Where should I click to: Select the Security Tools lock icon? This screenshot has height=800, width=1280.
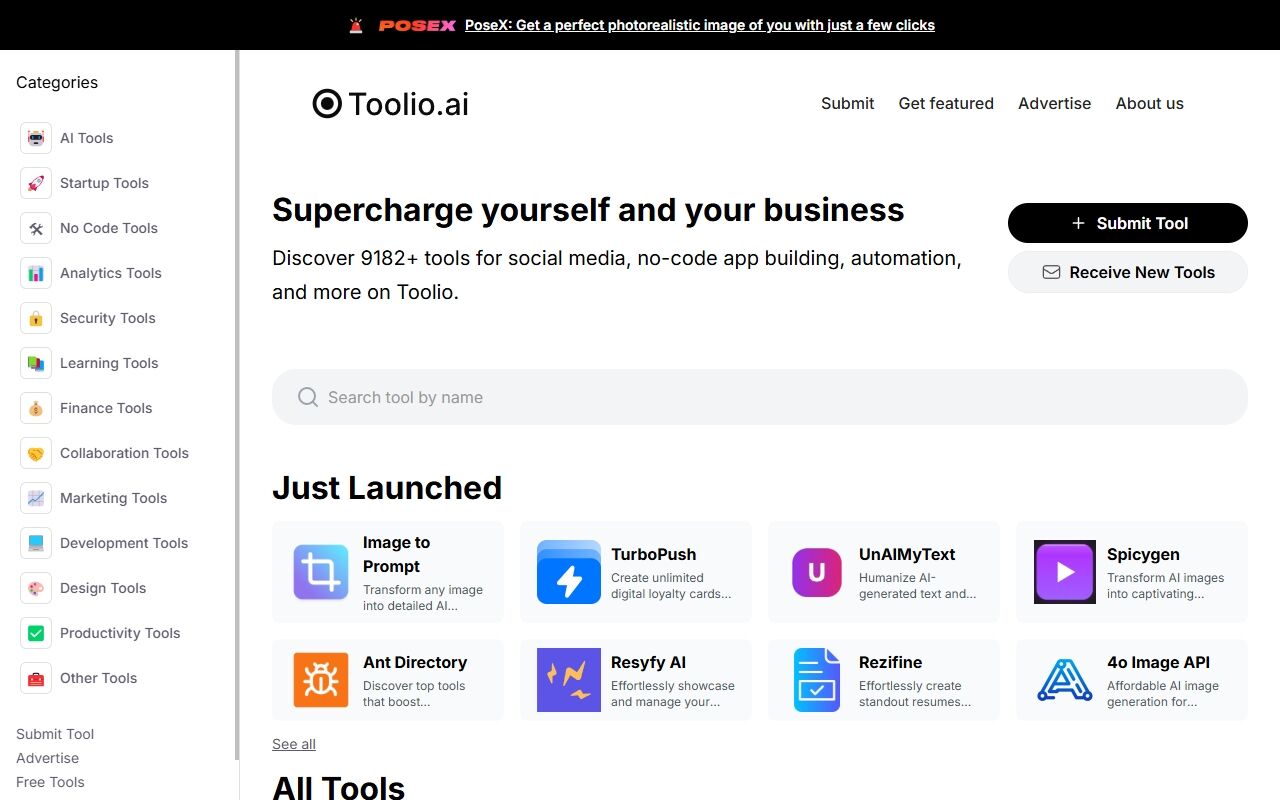(36, 318)
